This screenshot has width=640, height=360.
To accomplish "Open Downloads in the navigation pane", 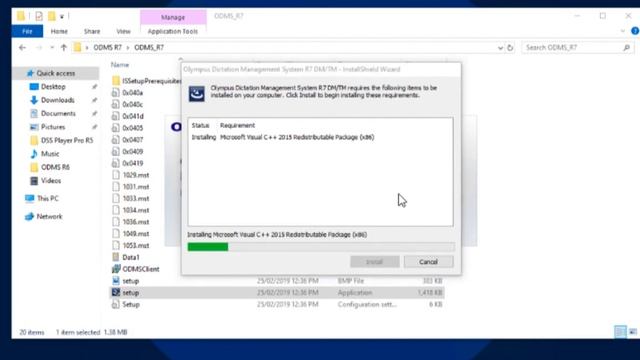I will pyautogui.click(x=58, y=100).
